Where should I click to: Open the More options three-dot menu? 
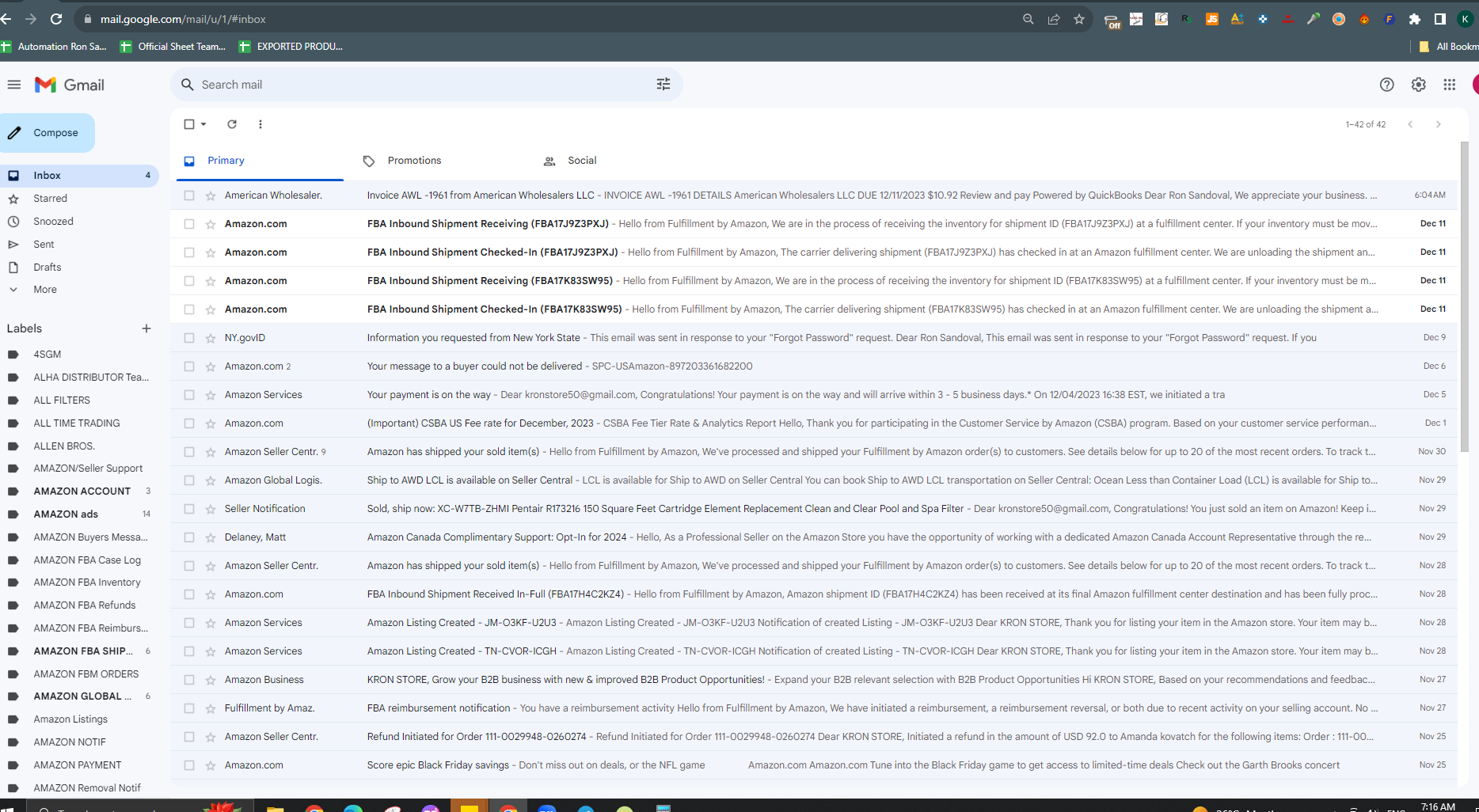260,124
